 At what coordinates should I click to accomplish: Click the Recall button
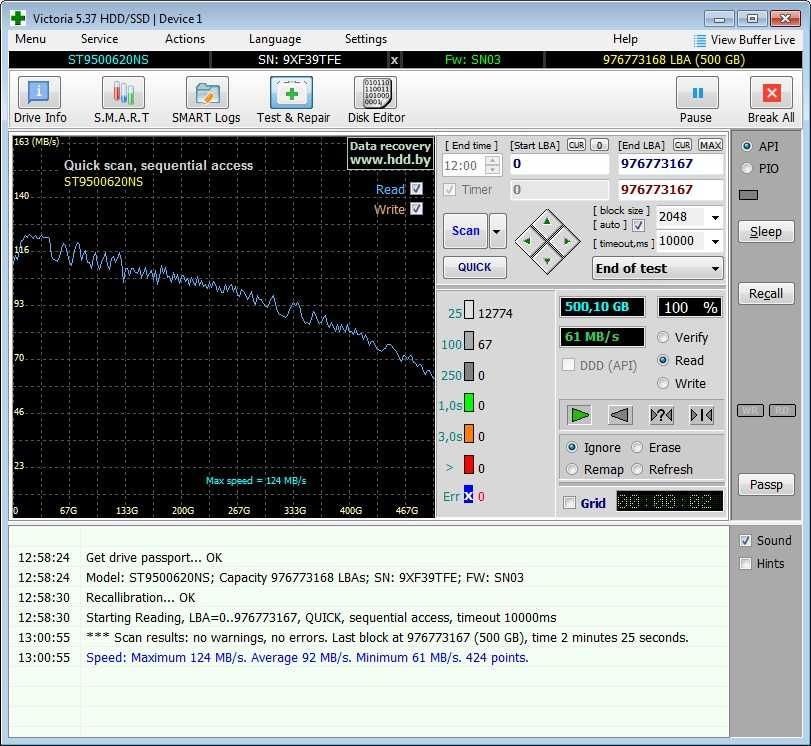coord(766,294)
